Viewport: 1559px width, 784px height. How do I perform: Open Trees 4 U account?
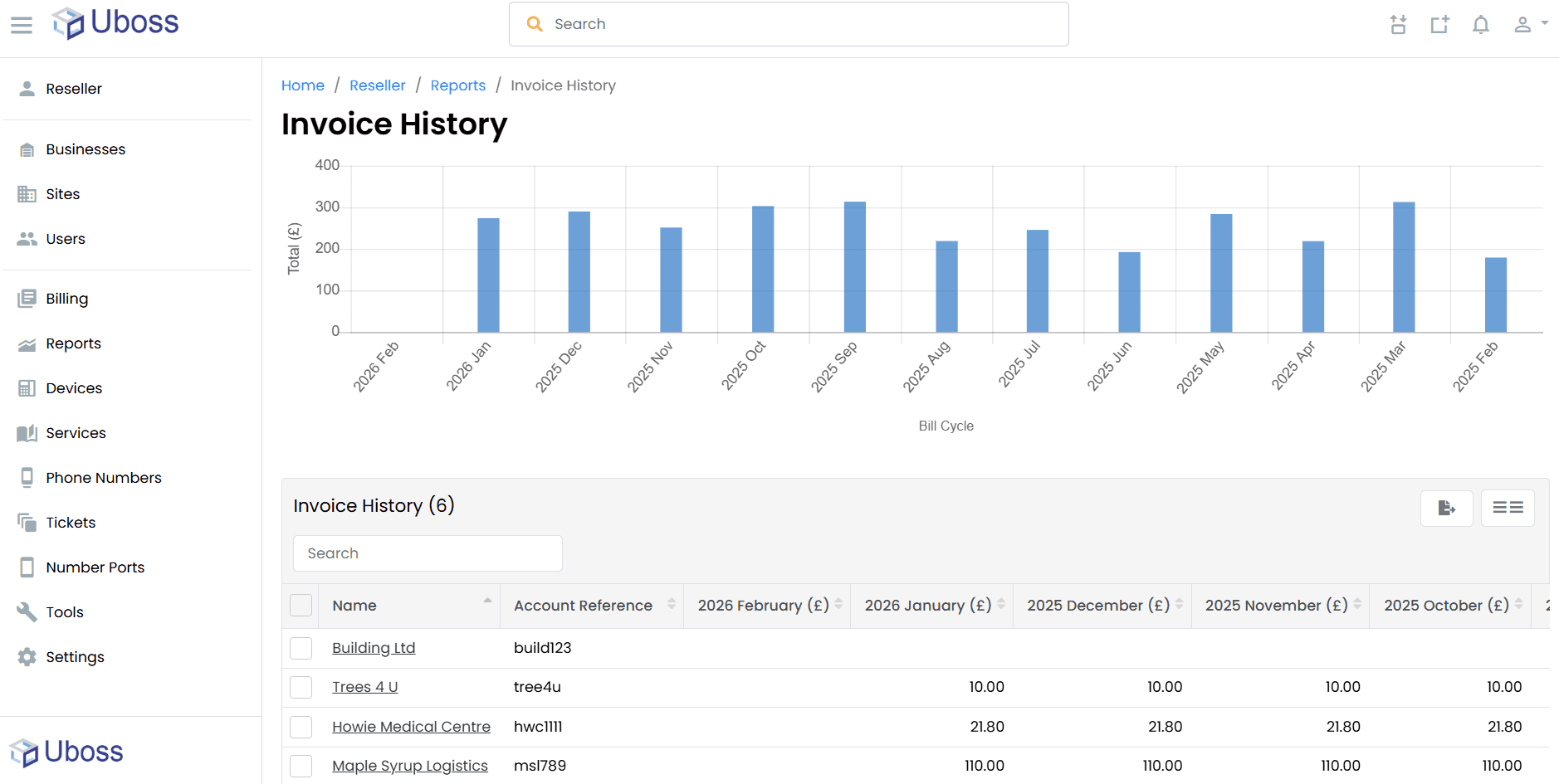[365, 687]
